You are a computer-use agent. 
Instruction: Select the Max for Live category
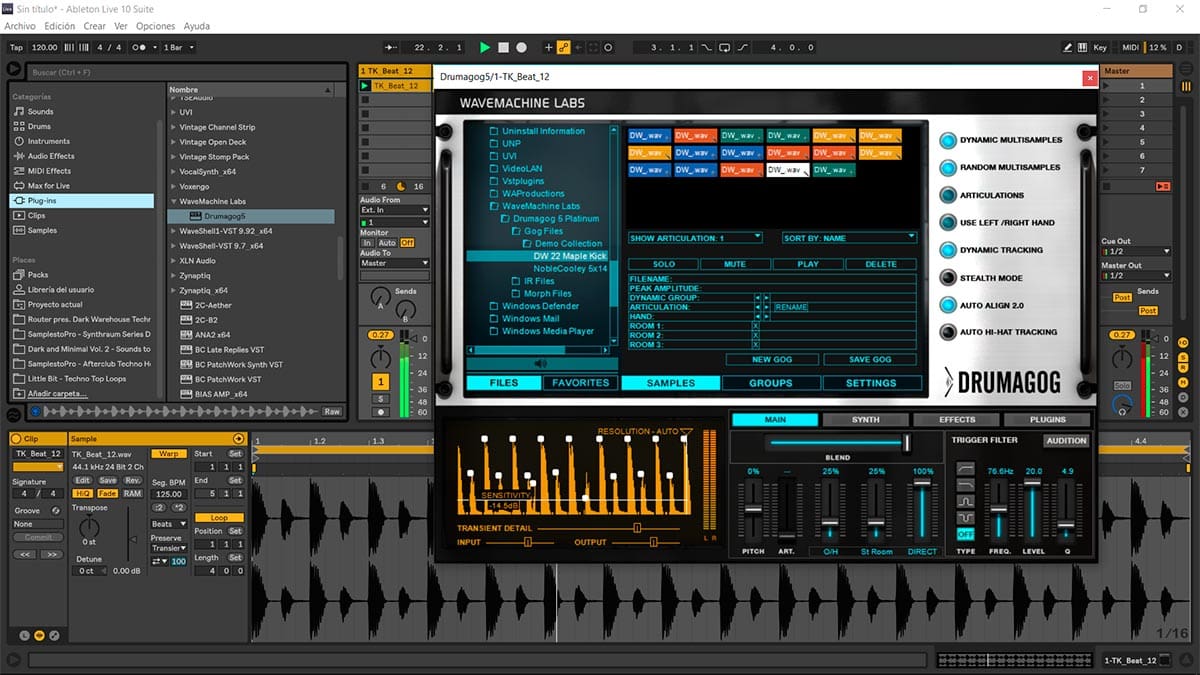pyautogui.click(x=49, y=186)
